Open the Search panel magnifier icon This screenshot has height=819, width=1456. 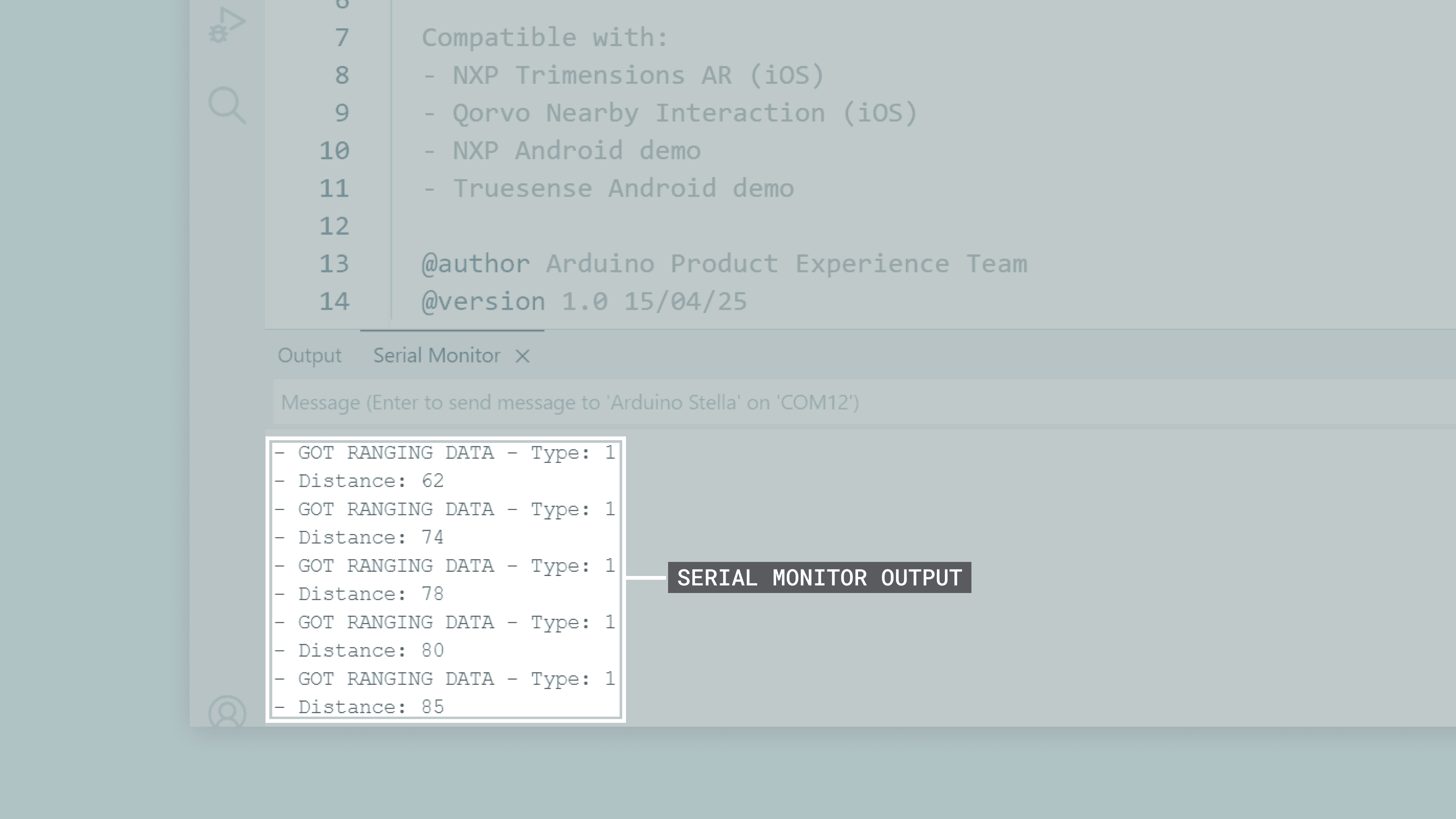(227, 105)
